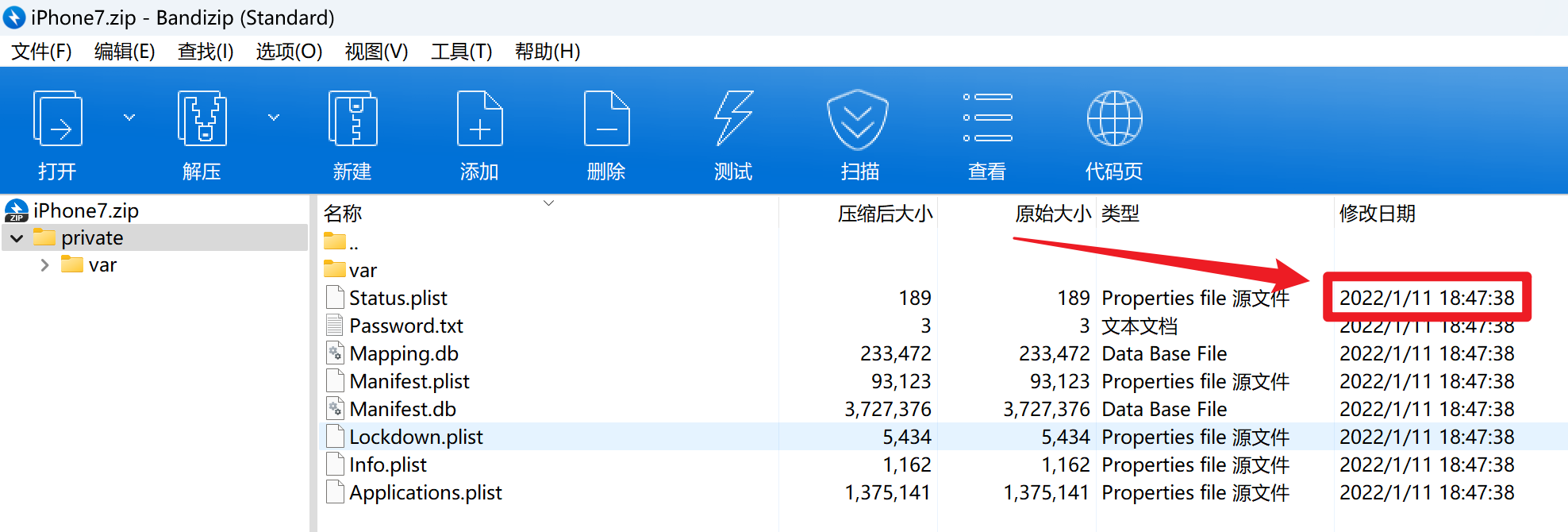Click Manifest.db's 3,727,376 compressed size cell
The height and width of the screenshot is (532, 1568).
(x=888, y=409)
